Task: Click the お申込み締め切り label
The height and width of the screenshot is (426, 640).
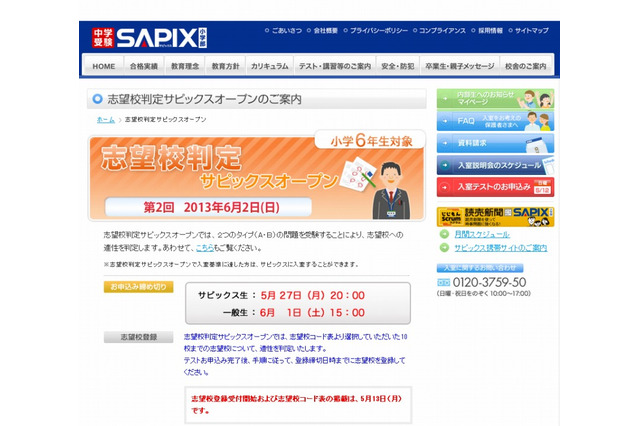Action: 138,287
